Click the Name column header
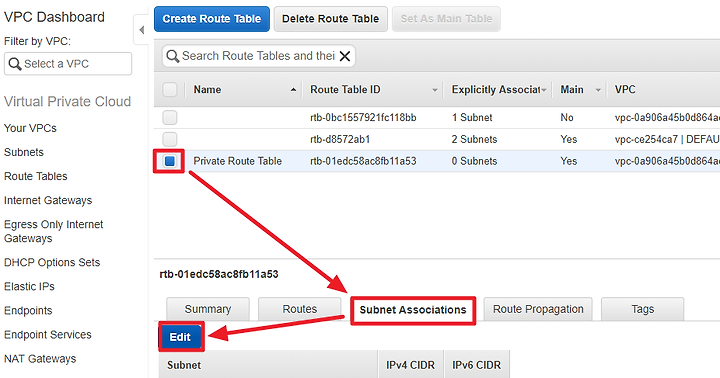This screenshot has width=720, height=378. 207,90
